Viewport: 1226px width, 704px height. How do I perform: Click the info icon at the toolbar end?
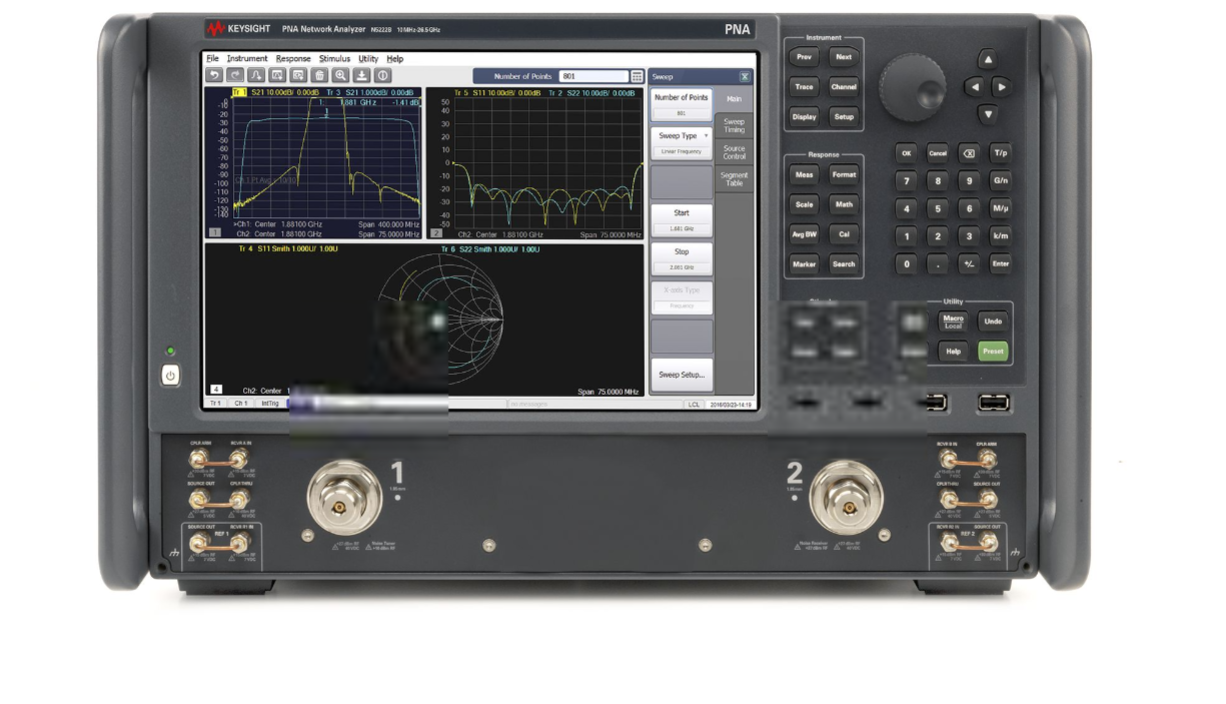pos(383,75)
